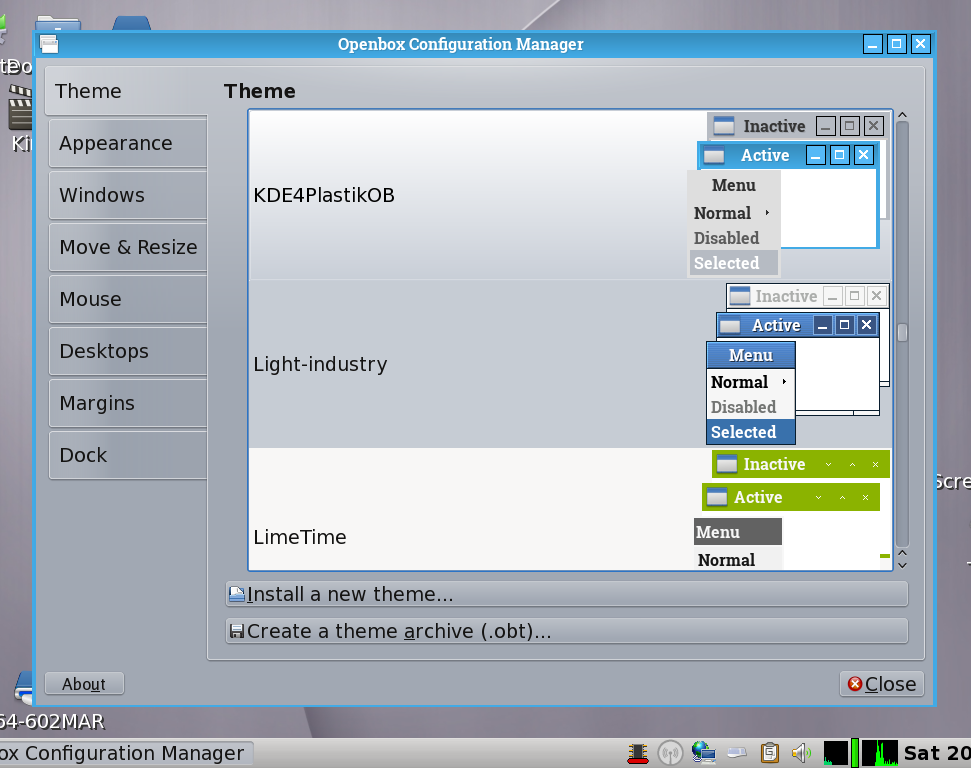Click the network activity graph with tall green peaks
The height and width of the screenshot is (768, 971).
click(x=880, y=753)
